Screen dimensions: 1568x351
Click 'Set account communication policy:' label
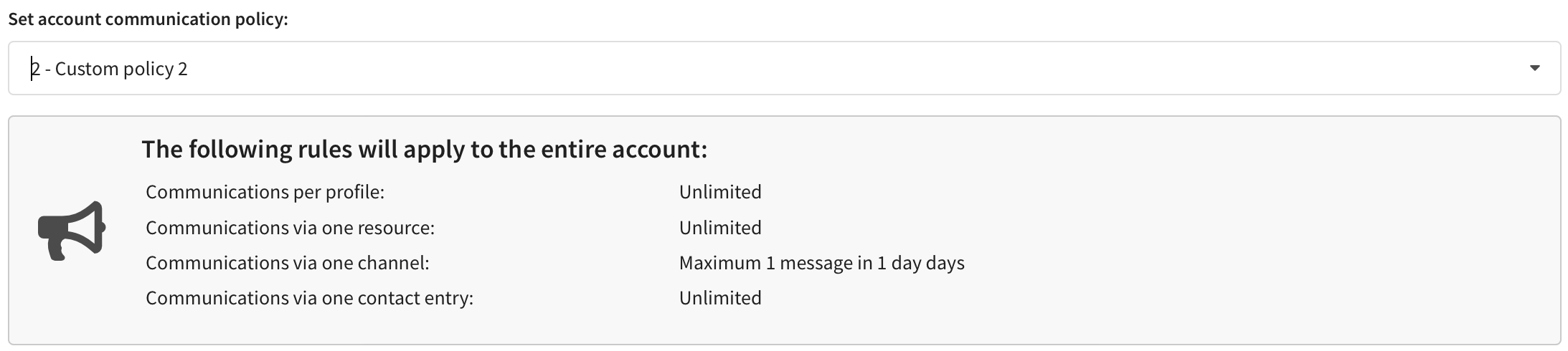(148, 19)
